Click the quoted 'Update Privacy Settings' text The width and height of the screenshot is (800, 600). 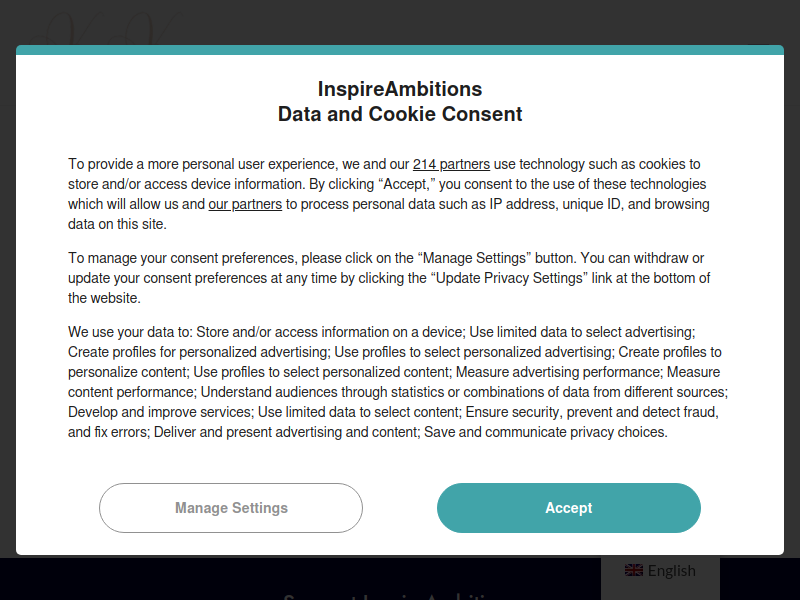point(509,278)
